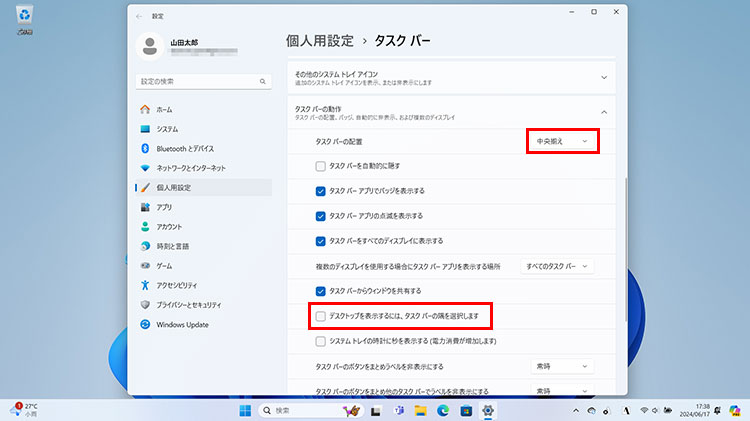Open the アクセシビリティ settings section

pos(181,285)
